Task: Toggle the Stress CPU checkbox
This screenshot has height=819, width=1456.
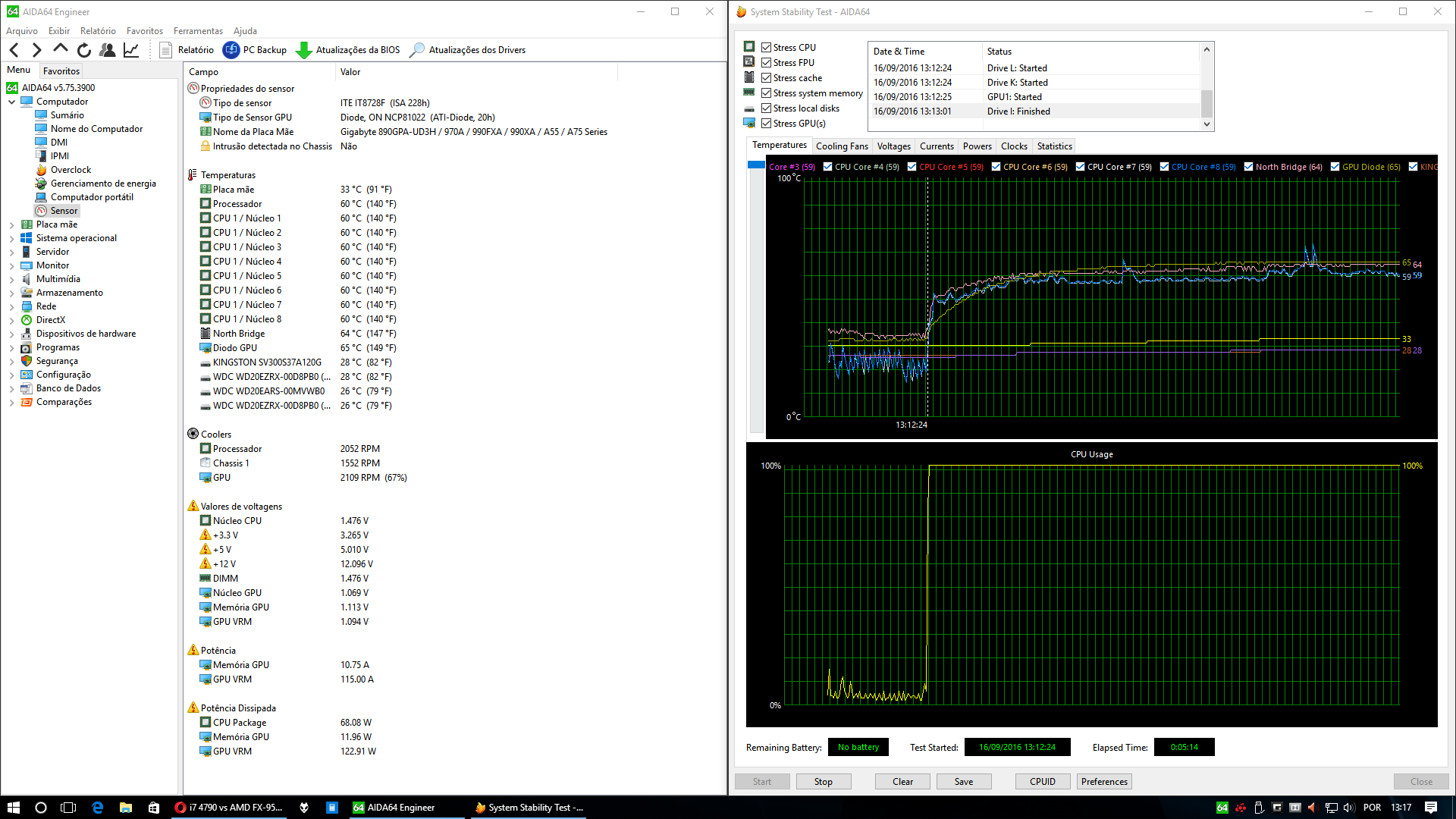Action: point(767,47)
